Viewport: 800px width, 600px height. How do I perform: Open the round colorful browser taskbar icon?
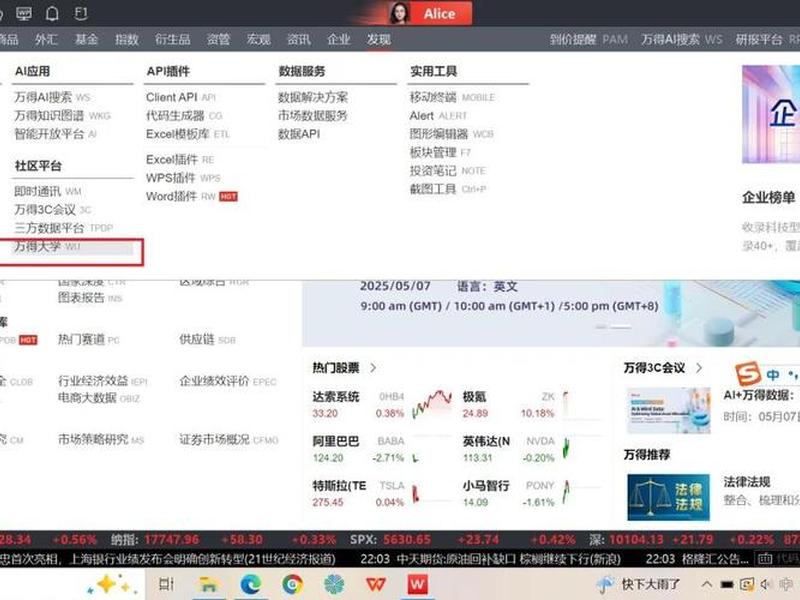pyautogui.click(x=292, y=585)
